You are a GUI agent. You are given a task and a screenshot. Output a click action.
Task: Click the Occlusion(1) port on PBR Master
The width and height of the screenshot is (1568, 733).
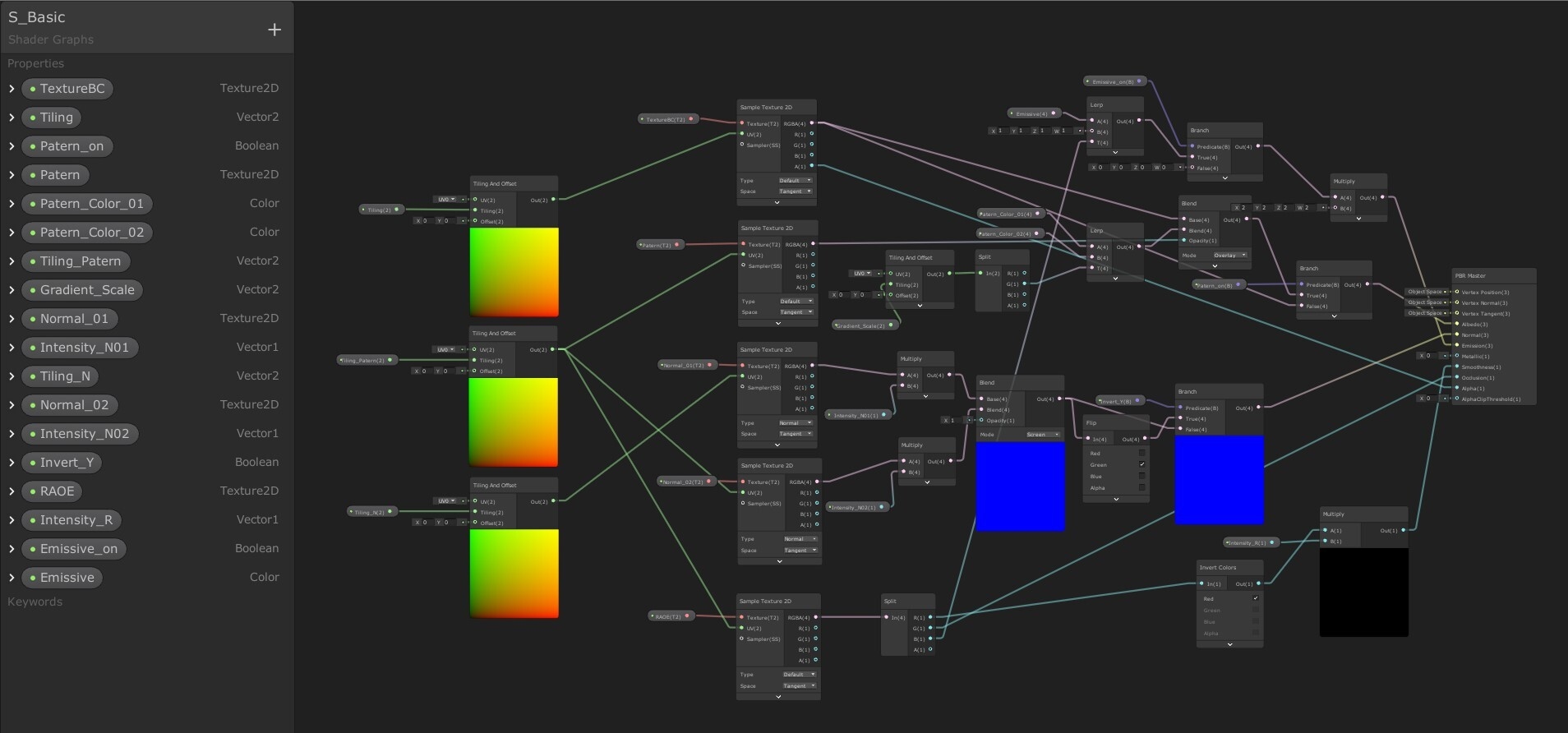[1457, 377]
